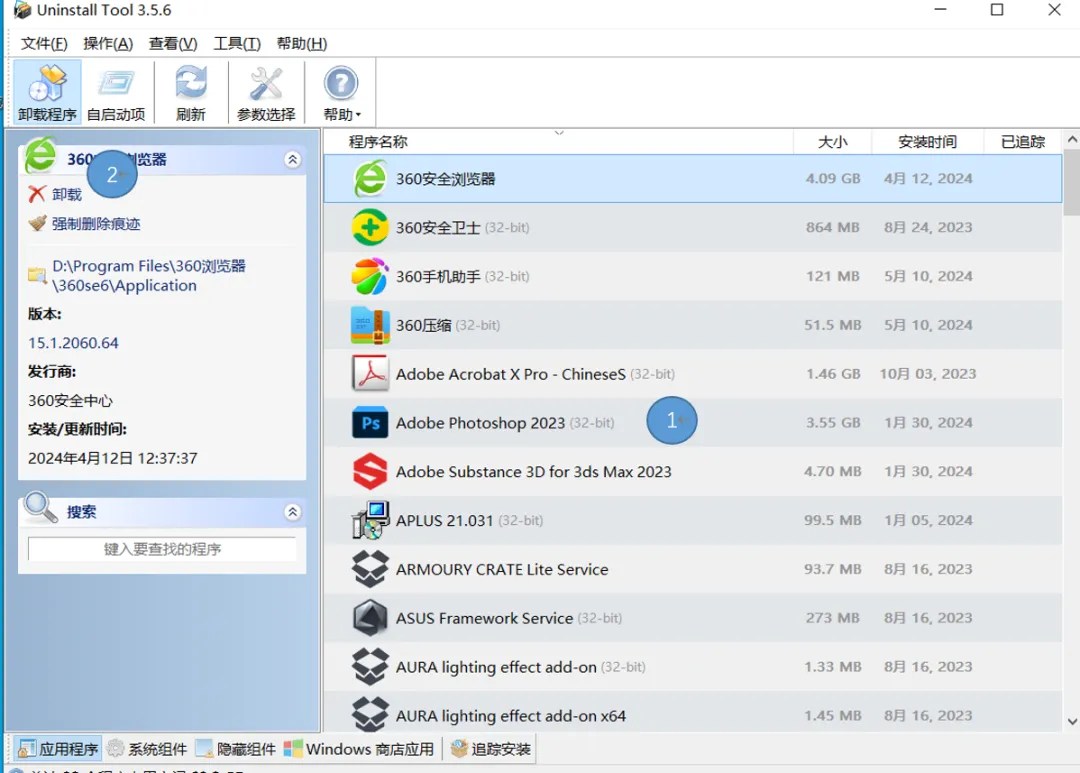Collapse the 360安全浏览器 details panel
1080x773 pixels.
click(292, 160)
